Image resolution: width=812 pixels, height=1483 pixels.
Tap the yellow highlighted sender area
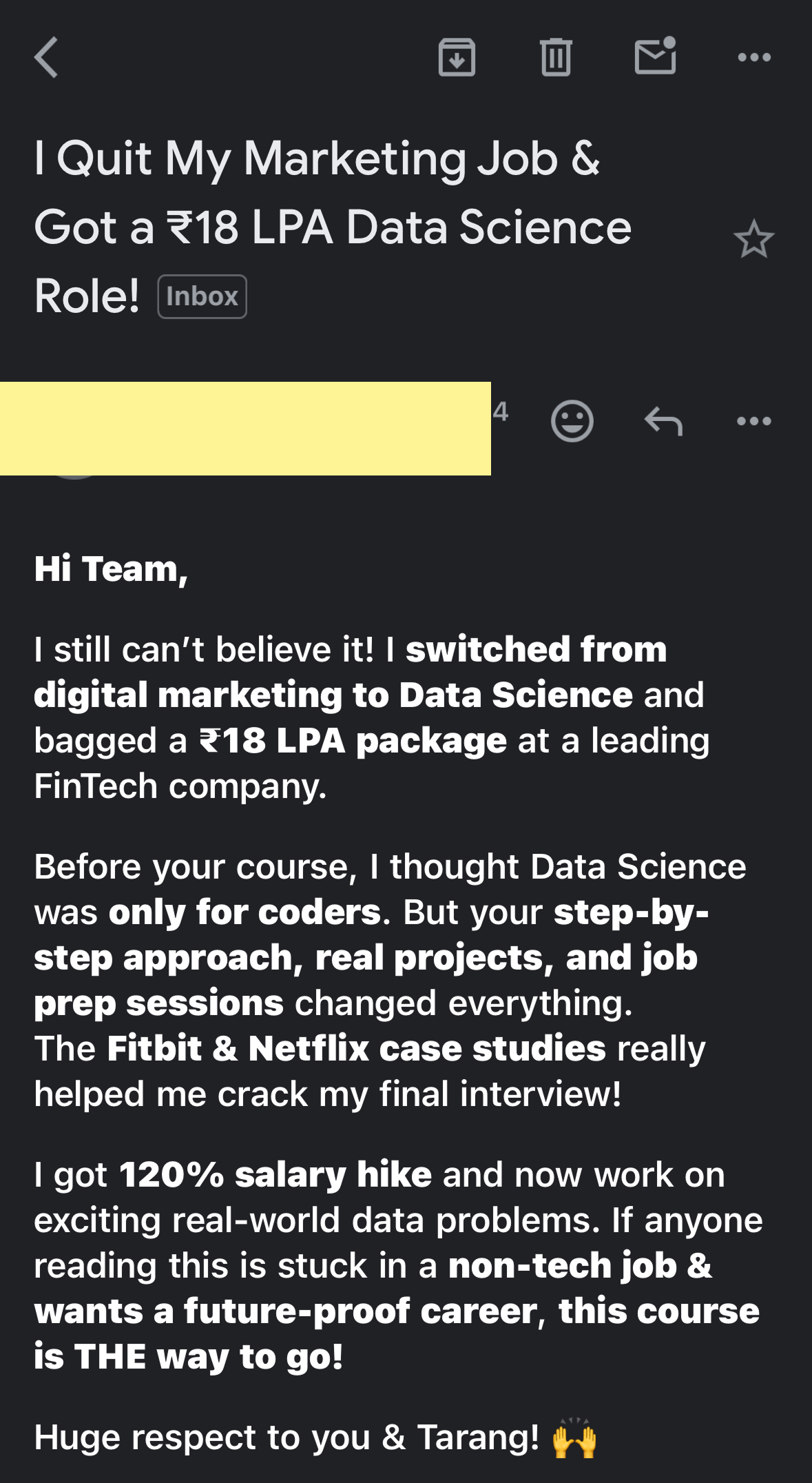[245, 428]
